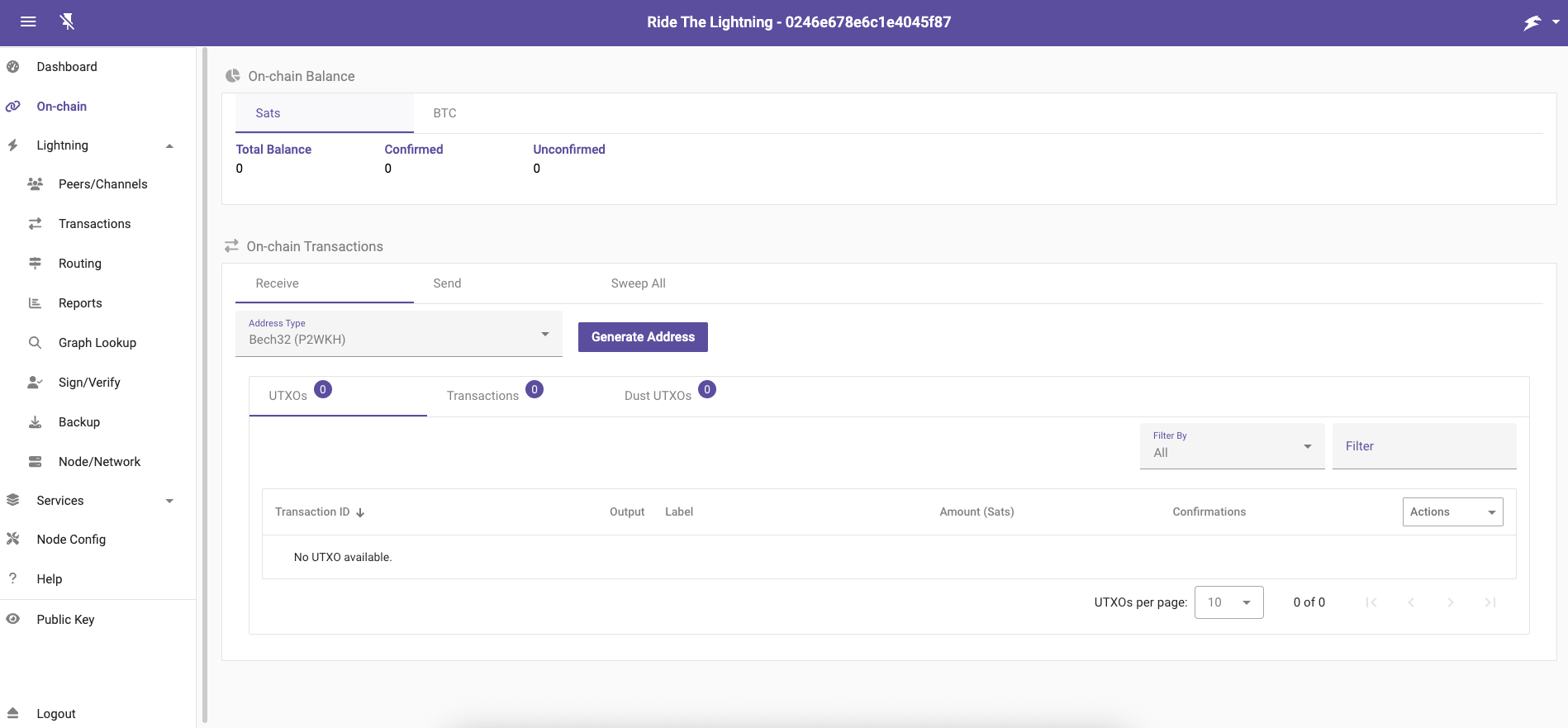The height and width of the screenshot is (728, 1568).
Task: Open Sign/Verify page
Action: pos(89,383)
